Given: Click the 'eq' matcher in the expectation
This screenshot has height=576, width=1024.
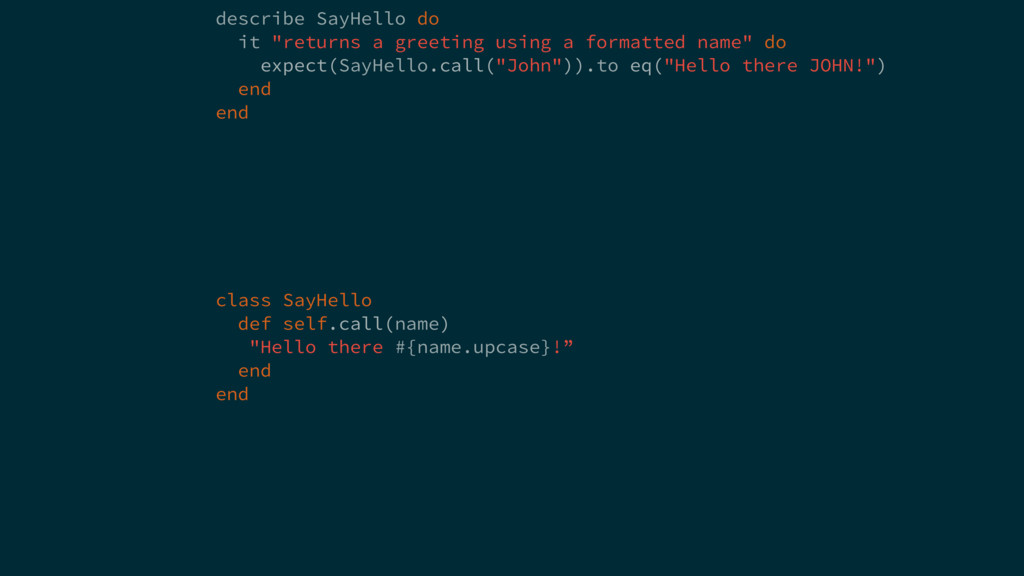Looking at the screenshot, I should click(641, 66).
